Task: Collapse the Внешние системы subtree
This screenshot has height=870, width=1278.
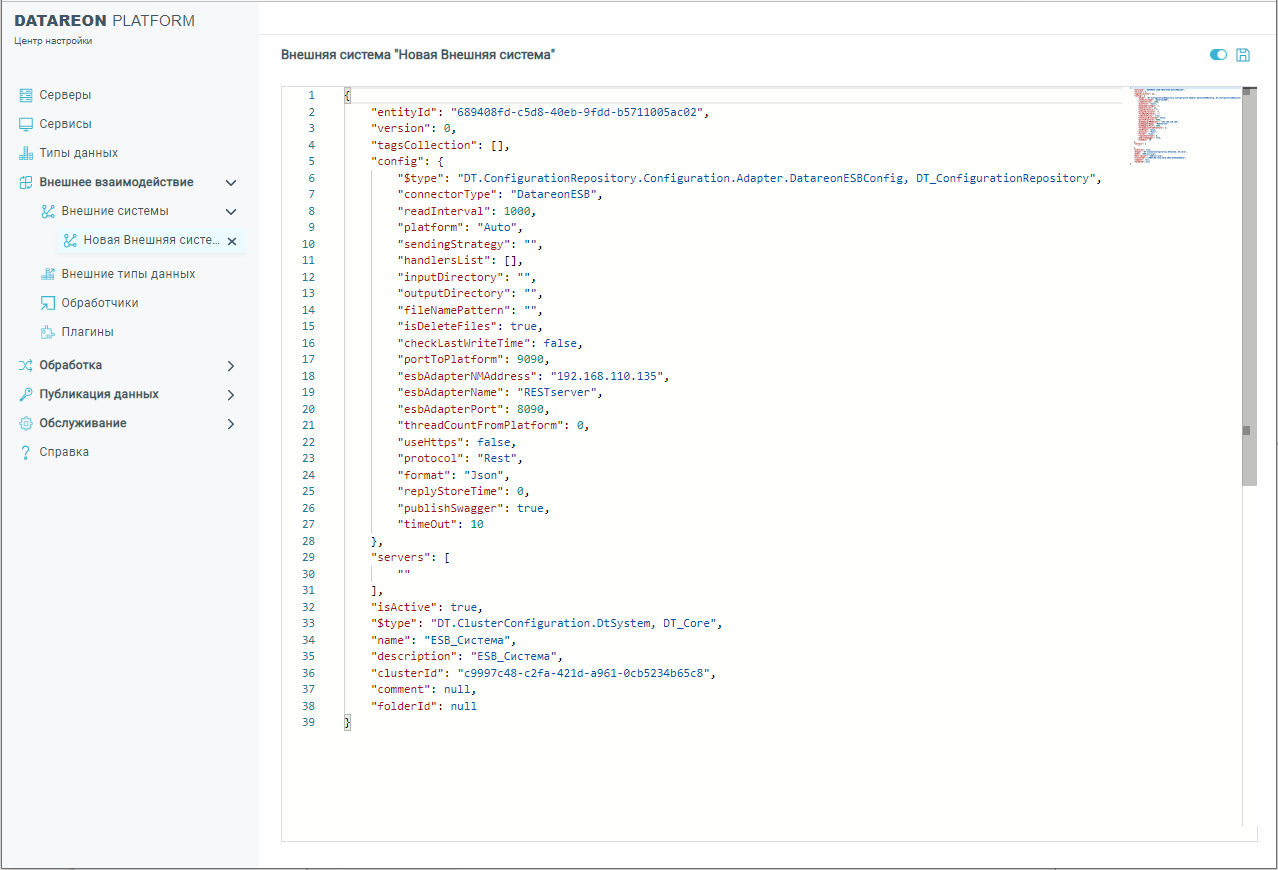Action: click(231, 212)
